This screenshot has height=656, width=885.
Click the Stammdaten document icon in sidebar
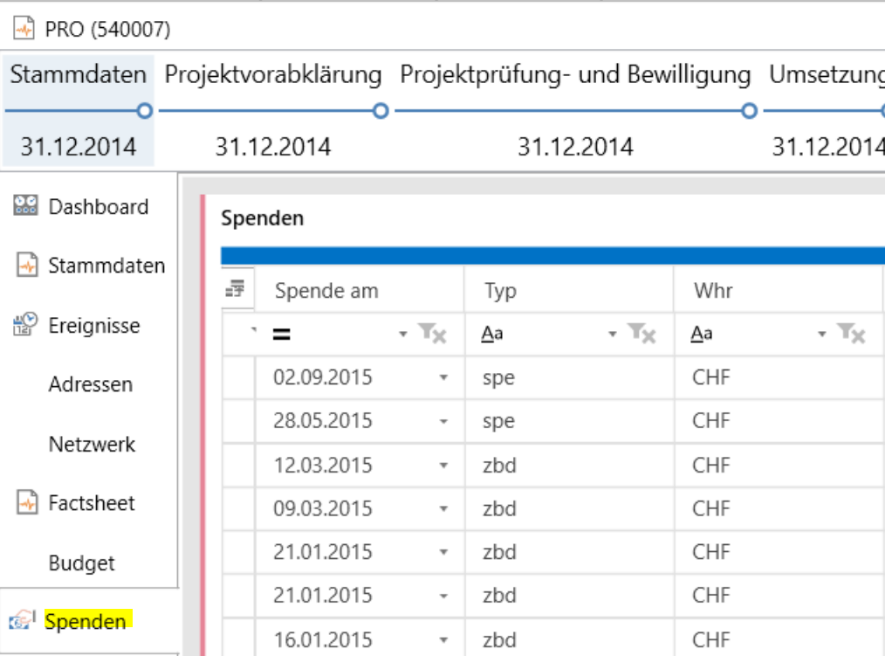point(27,266)
